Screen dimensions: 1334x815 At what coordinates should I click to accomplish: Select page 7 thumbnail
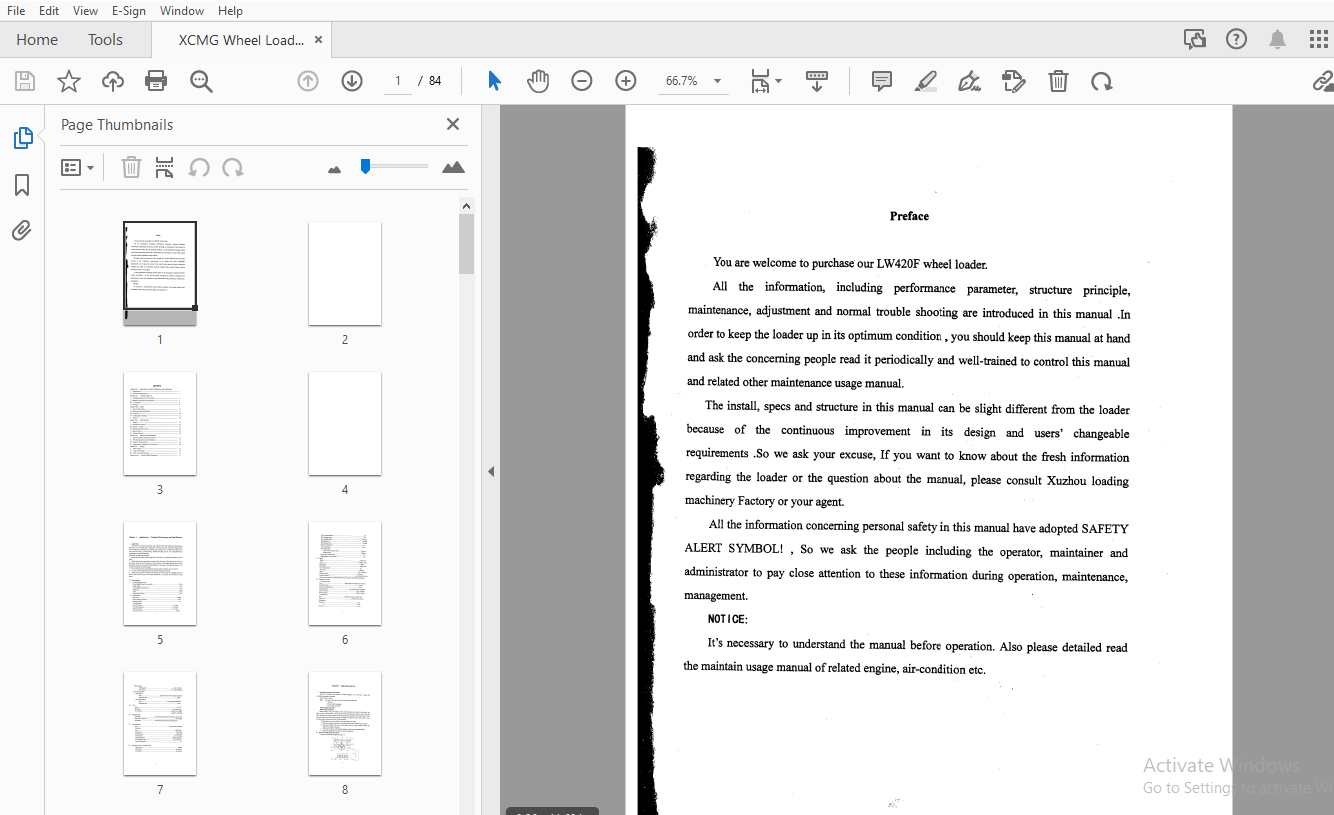point(160,723)
